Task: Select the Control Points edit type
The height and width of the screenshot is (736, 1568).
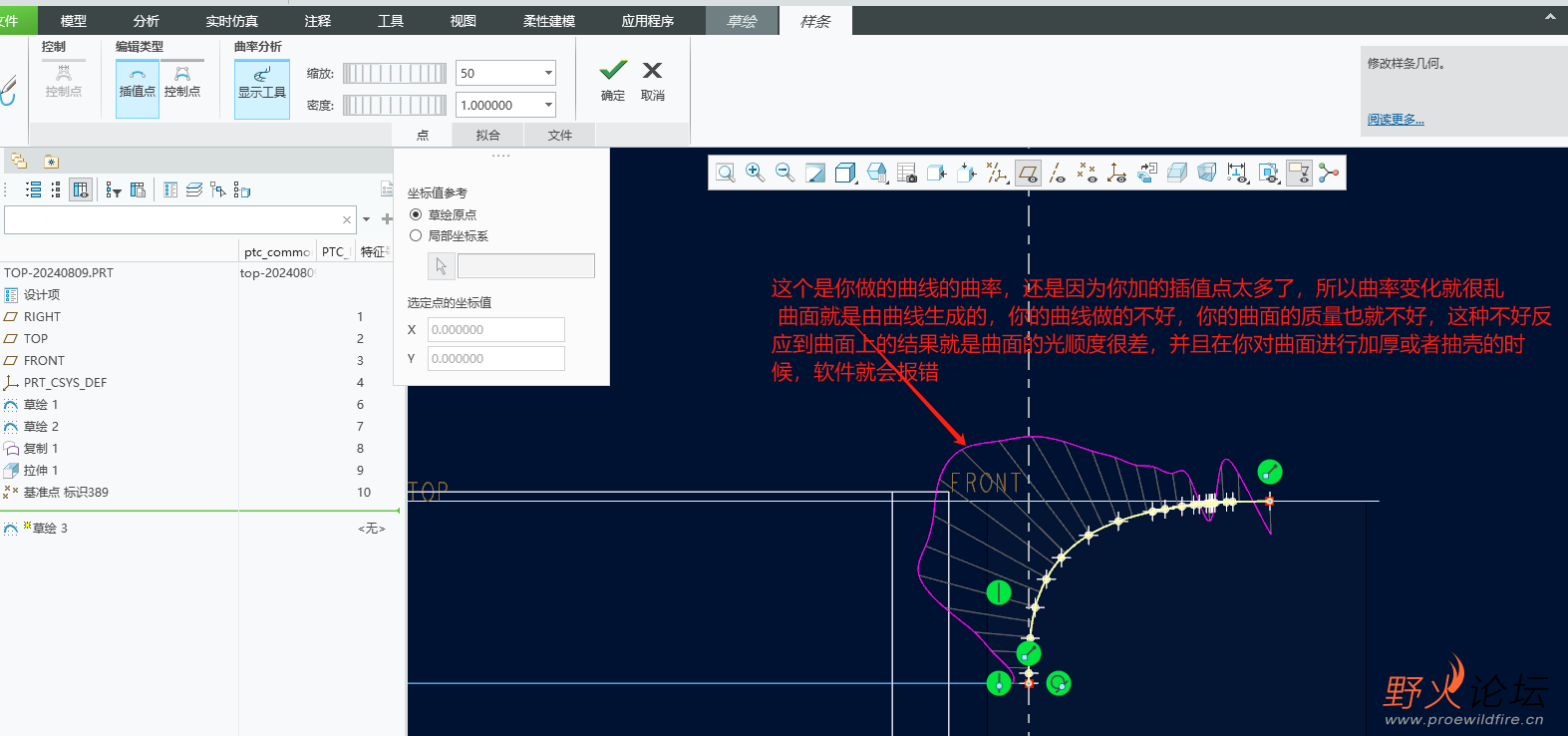Action: (x=182, y=82)
